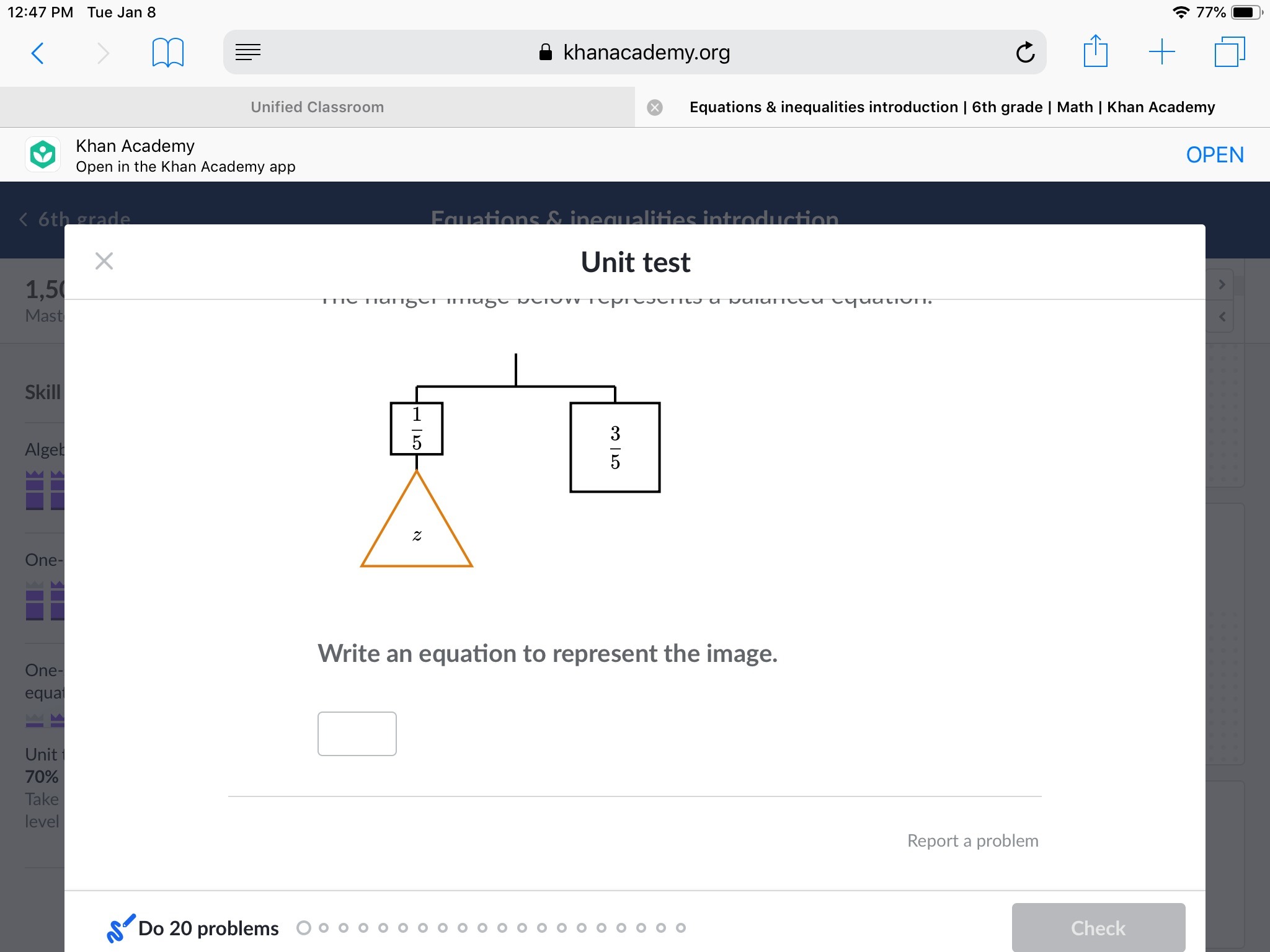This screenshot has height=952, width=1270.
Task: Add a new tab with plus icon
Action: pos(1161,52)
